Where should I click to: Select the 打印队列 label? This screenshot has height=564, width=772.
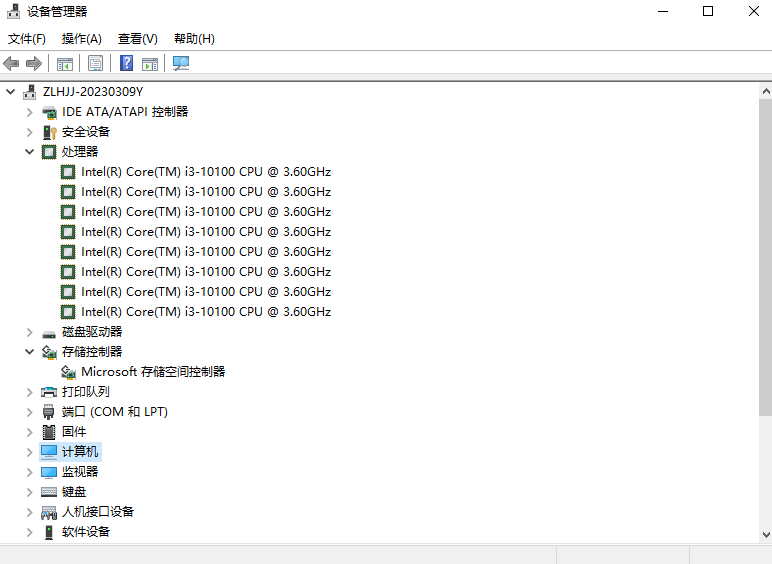point(86,392)
